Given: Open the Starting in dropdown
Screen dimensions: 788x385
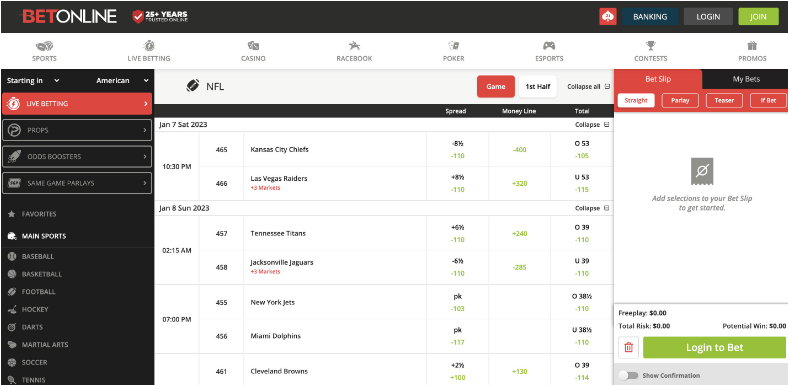Looking at the screenshot, I should tap(33, 80).
